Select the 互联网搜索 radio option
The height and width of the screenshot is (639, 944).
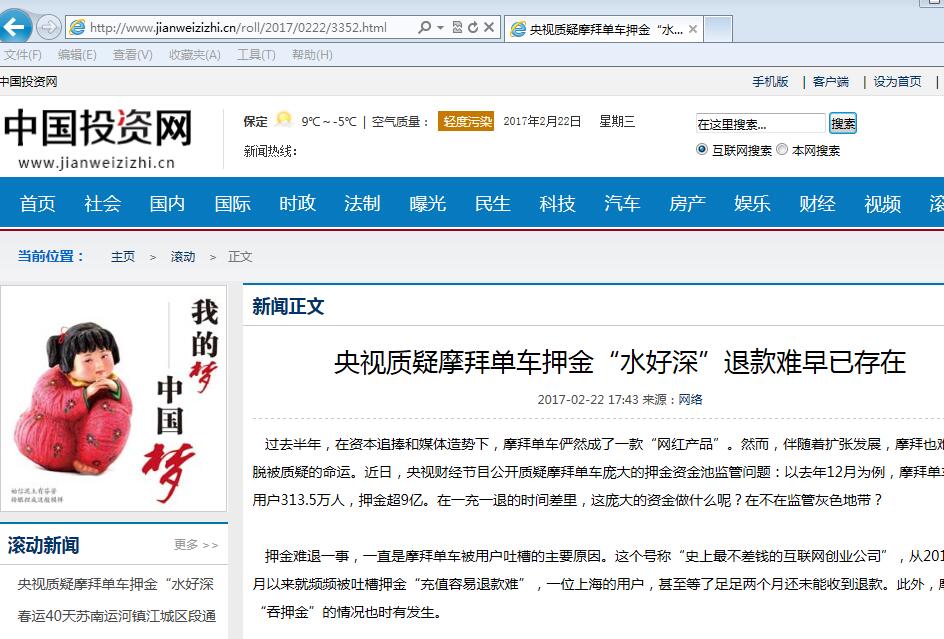pyautogui.click(x=701, y=149)
